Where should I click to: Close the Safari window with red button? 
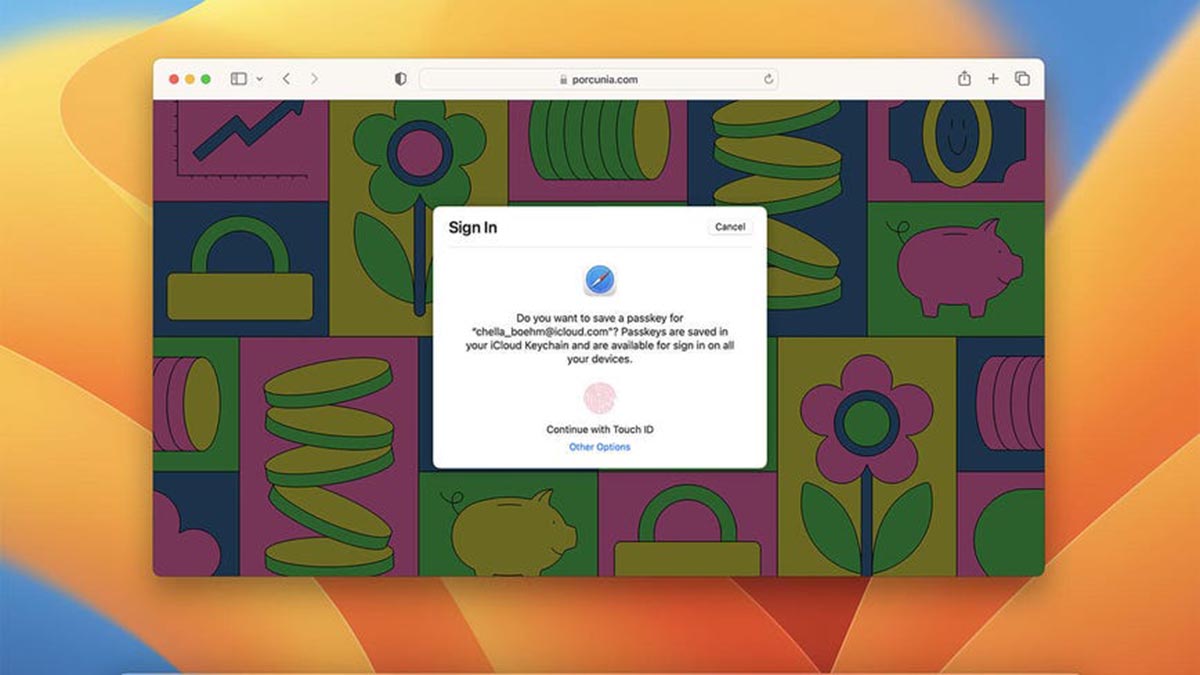pyautogui.click(x=174, y=79)
